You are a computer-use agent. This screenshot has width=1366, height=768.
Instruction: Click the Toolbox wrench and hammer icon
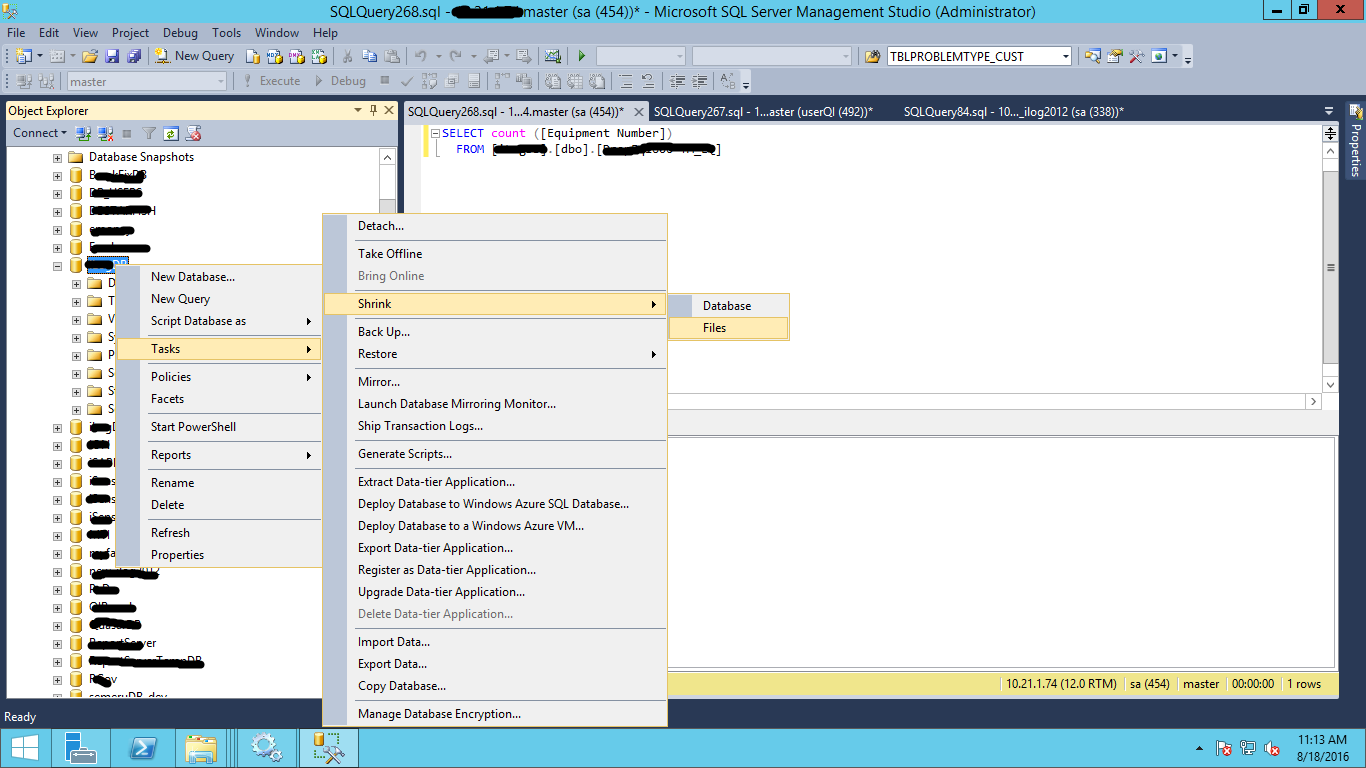(1136, 56)
